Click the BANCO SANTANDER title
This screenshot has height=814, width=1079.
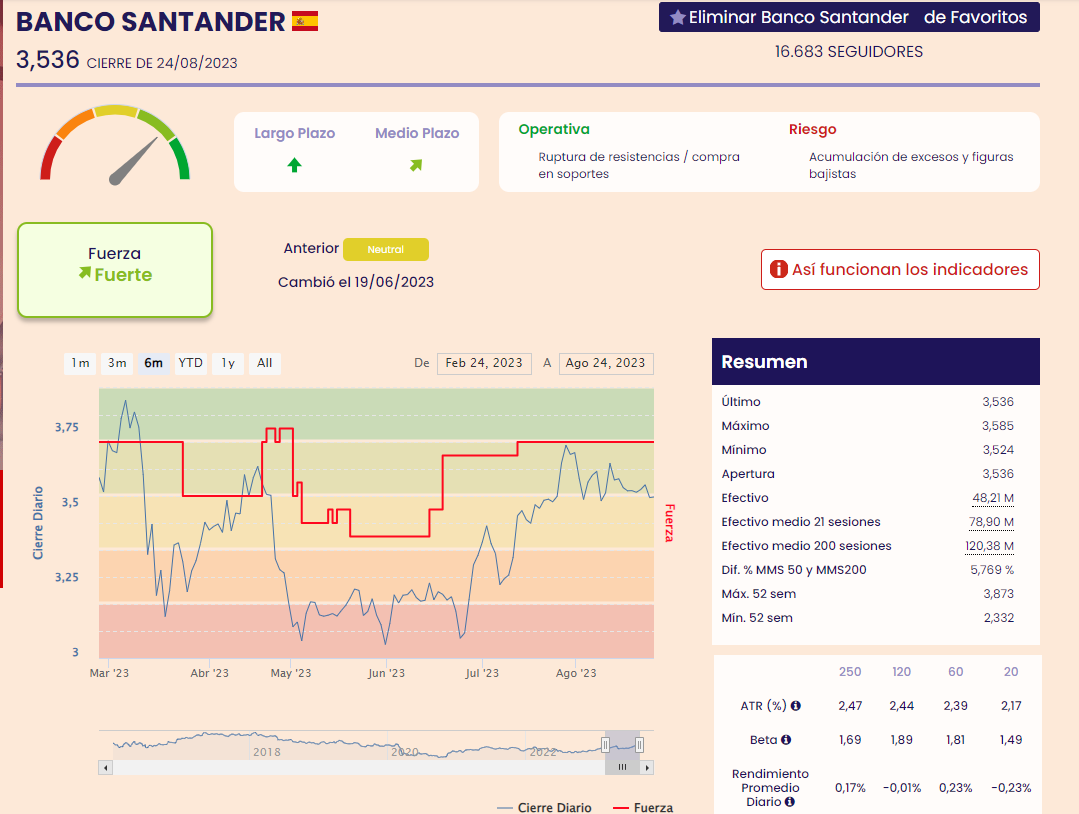point(151,22)
